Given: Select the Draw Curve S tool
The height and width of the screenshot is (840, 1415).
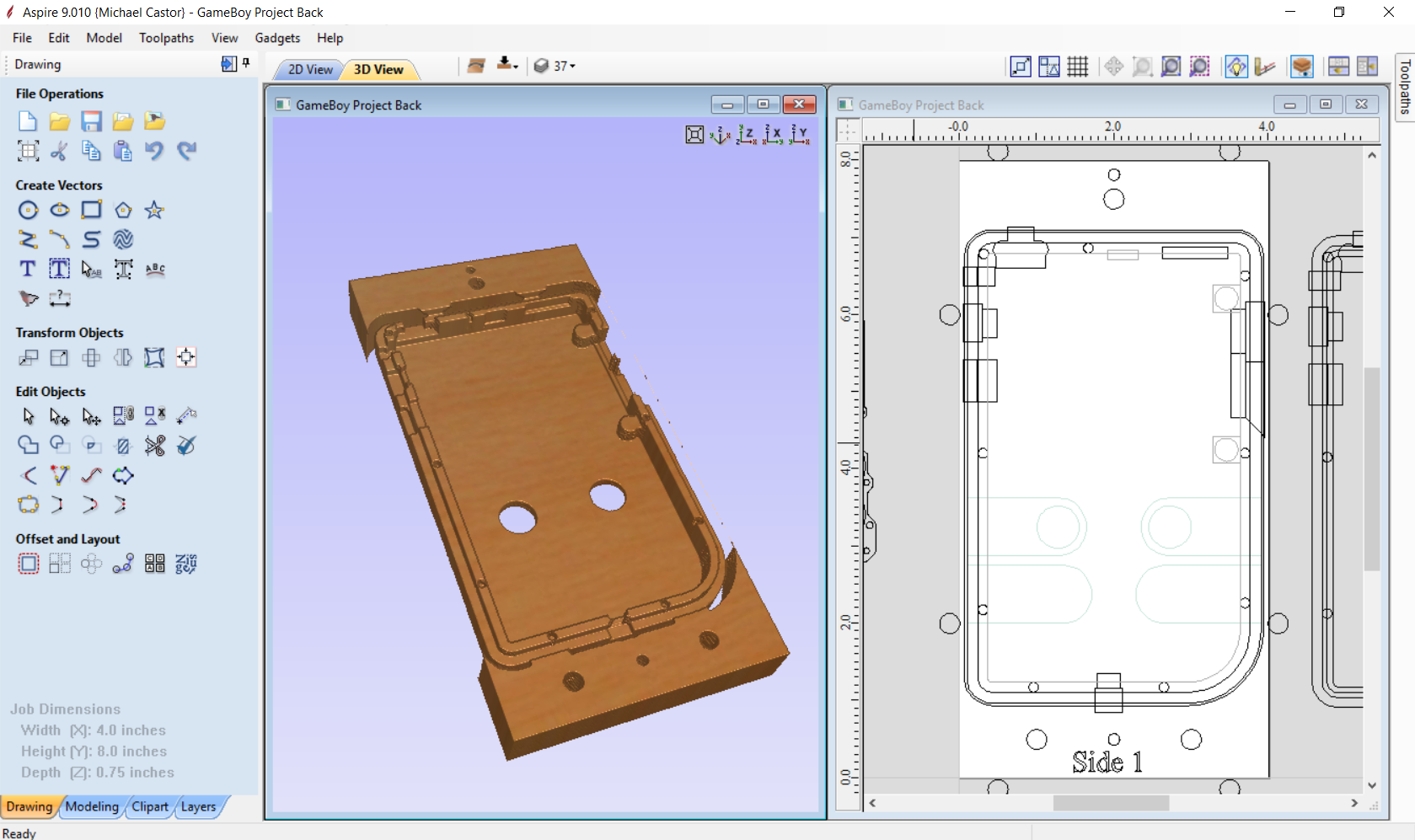Looking at the screenshot, I should point(91,239).
